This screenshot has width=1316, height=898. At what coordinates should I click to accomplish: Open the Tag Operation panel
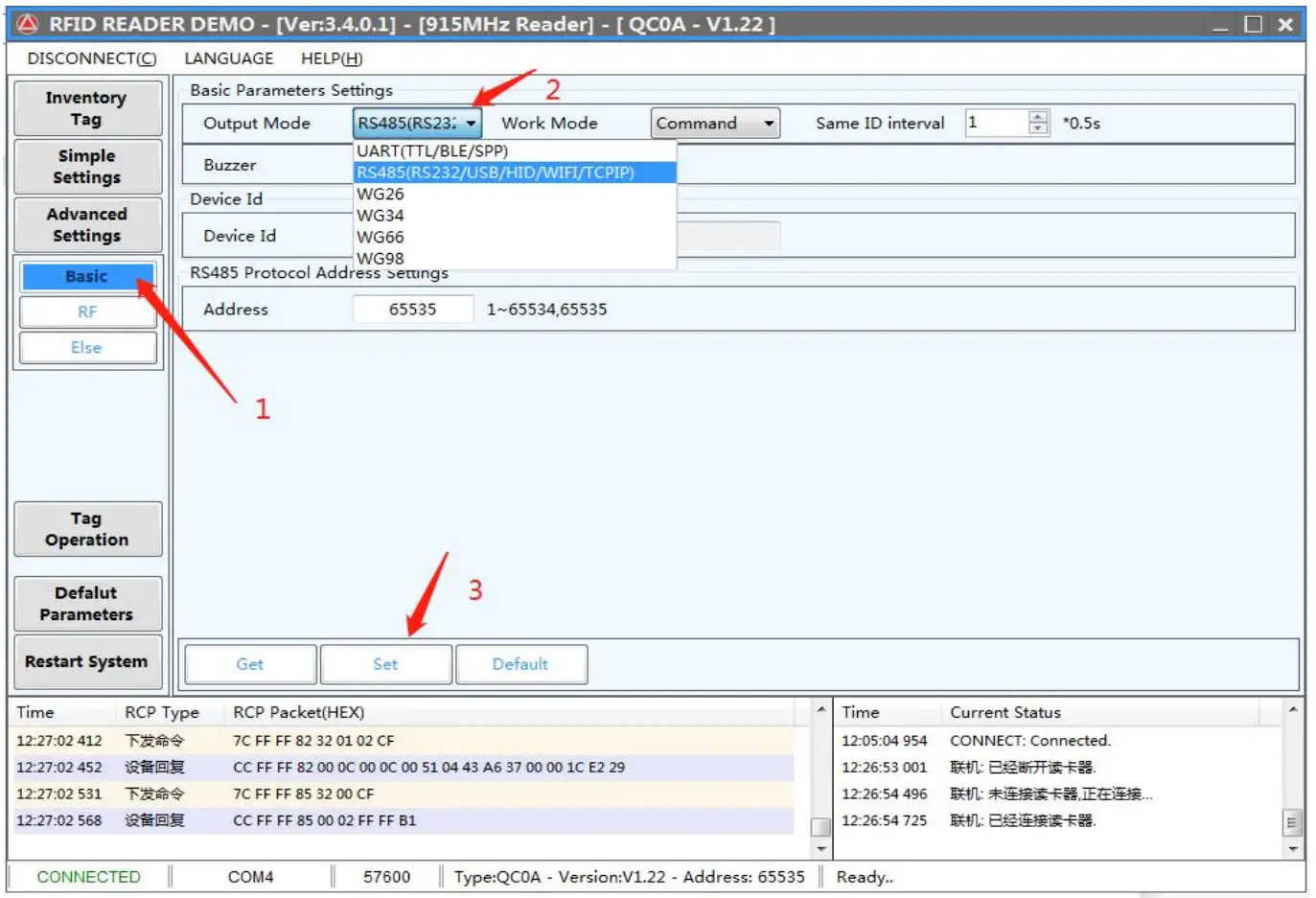(87, 529)
